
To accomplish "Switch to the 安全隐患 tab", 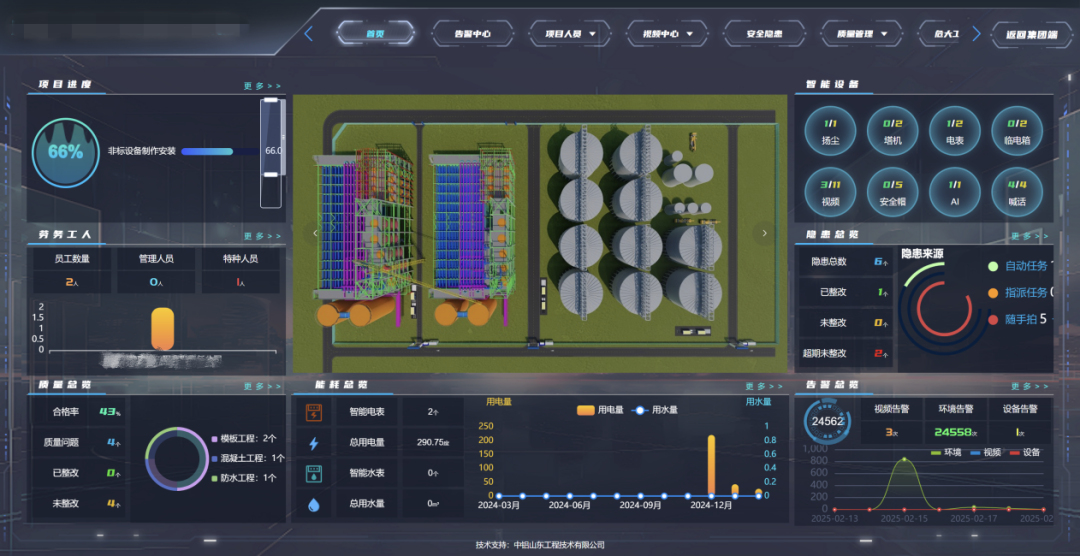I will click(764, 34).
